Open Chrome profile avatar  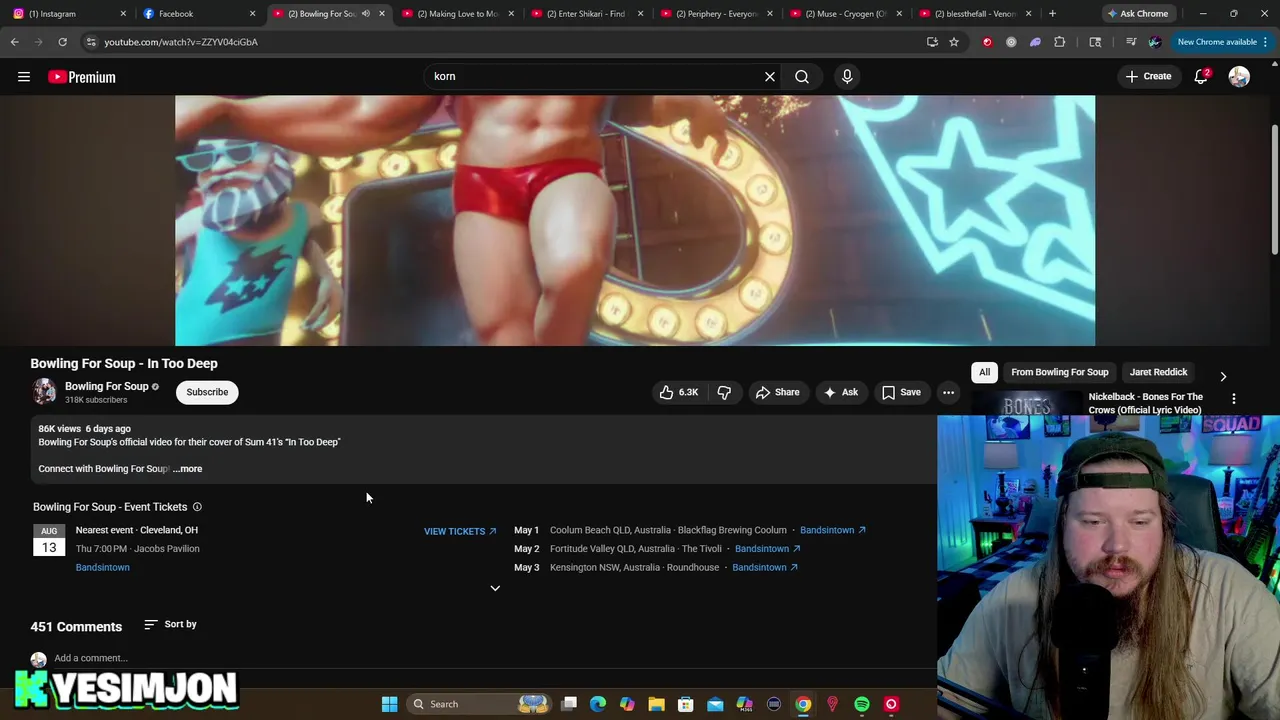point(1154,42)
